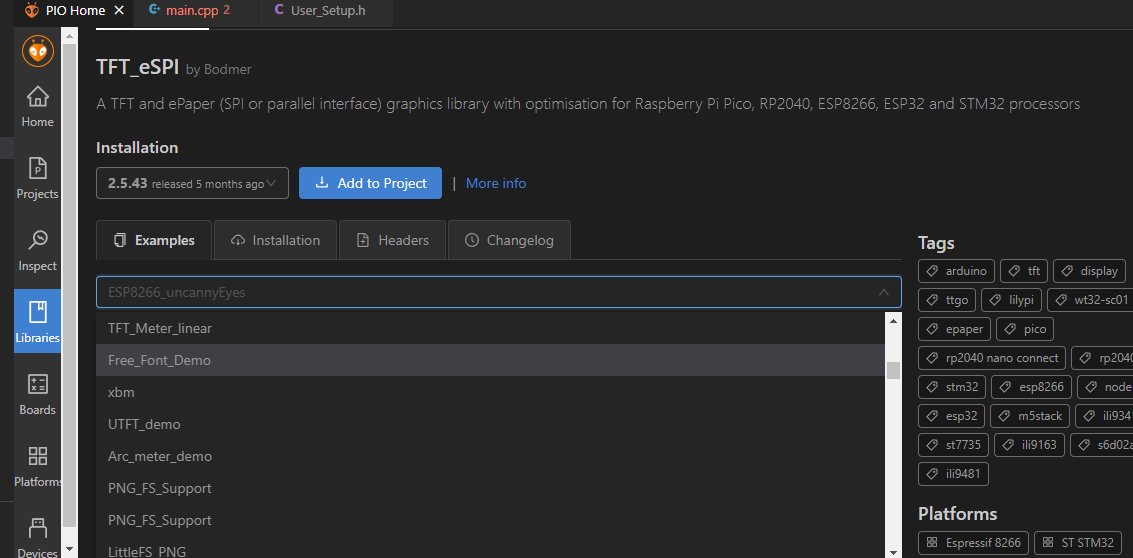Click the epaper tag
1133x558 pixels.
955,329
